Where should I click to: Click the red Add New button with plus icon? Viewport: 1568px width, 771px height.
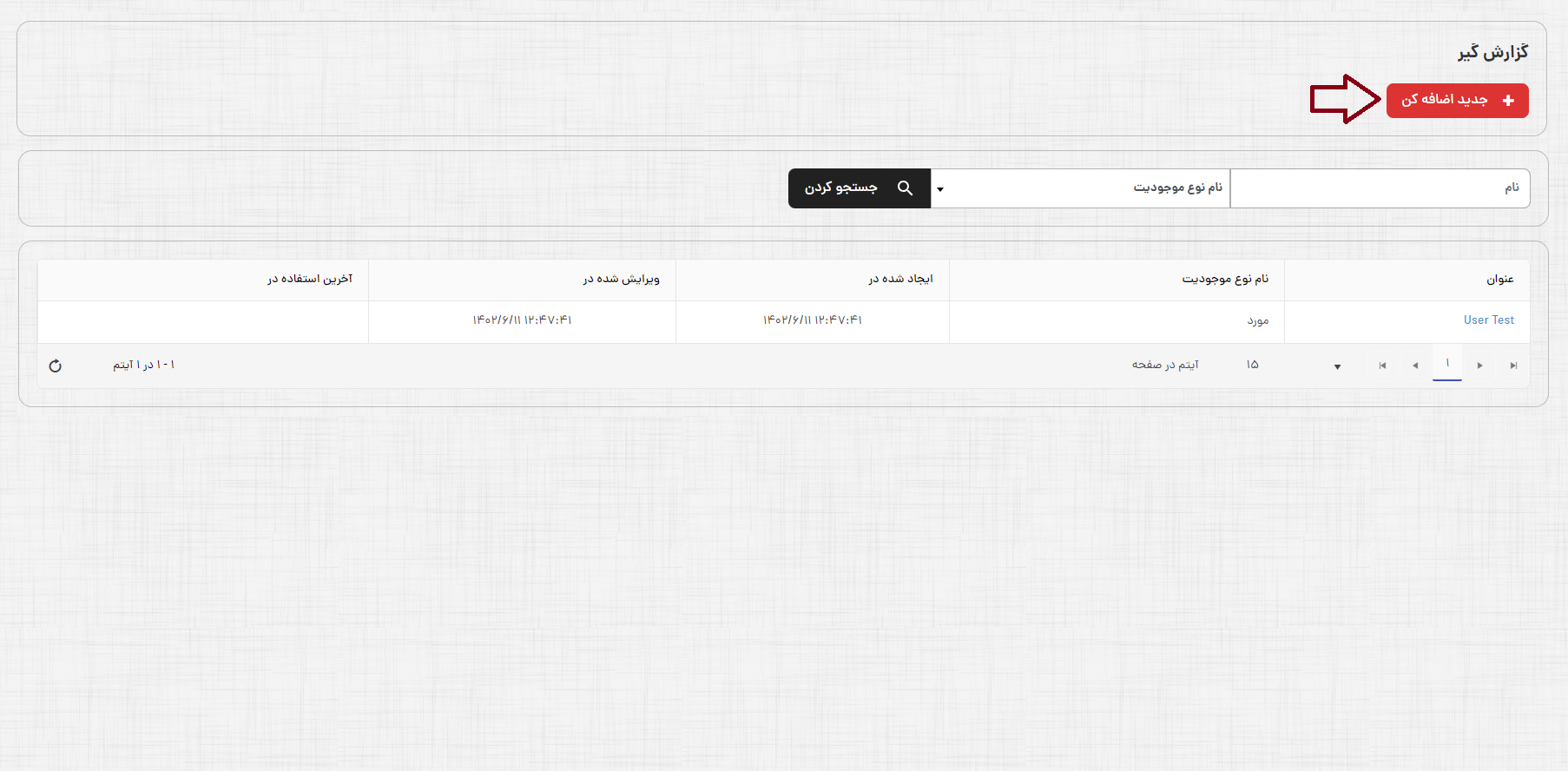1457,101
